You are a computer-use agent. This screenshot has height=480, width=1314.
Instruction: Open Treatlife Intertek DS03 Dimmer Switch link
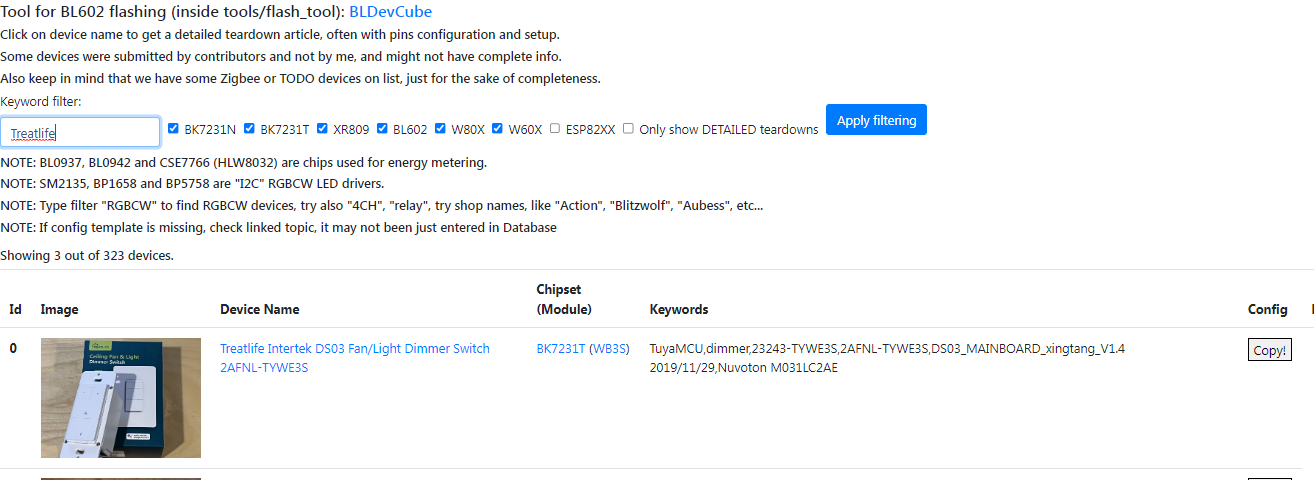tap(355, 358)
